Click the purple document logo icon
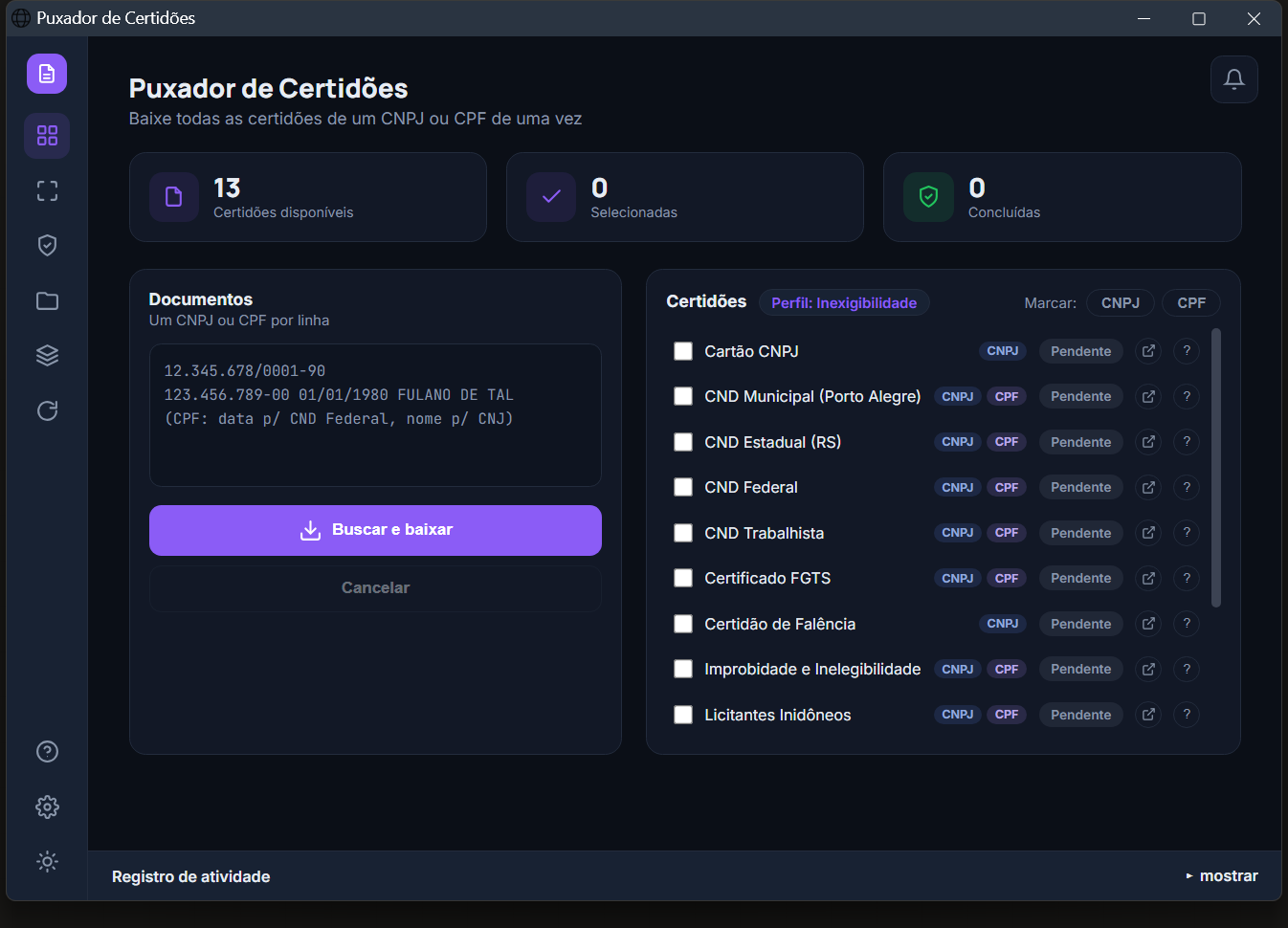The image size is (1288, 928). pyautogui.click(x=47, y=74)
